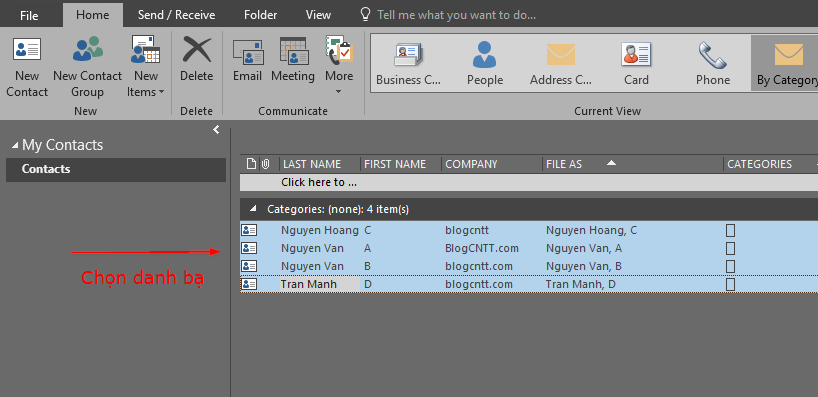Click the contact icon for Nguyen Hoang C
The image size is (818, 397).
point(249,230)
